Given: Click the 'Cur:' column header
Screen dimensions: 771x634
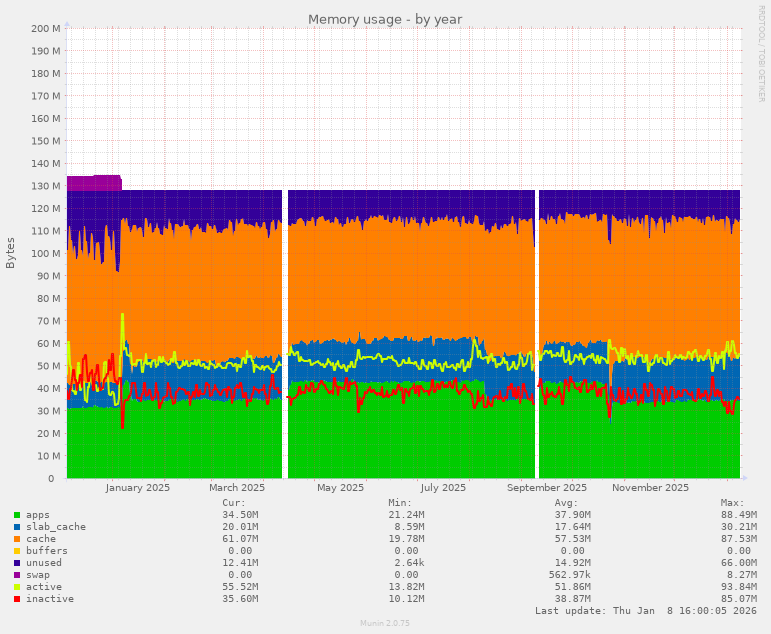Looking at the screenshot, I should [234, 503].
